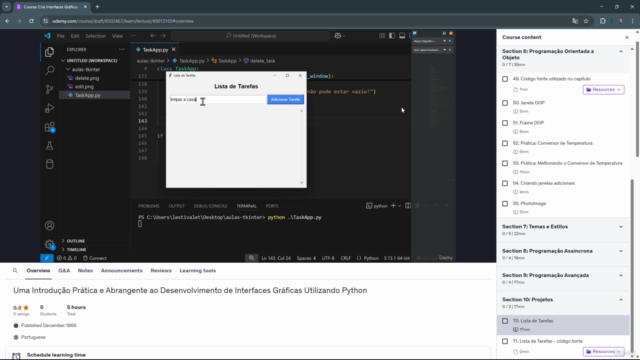Open the Announcements tab

tap(122, 271)
